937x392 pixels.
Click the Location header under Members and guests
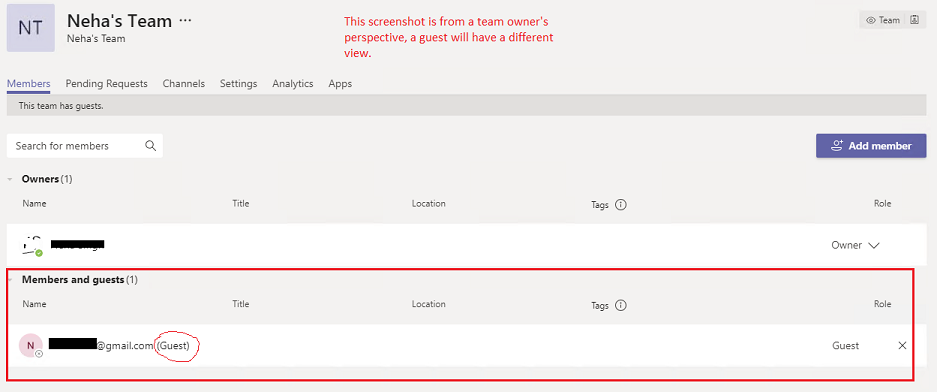click(x=428, y=304)
